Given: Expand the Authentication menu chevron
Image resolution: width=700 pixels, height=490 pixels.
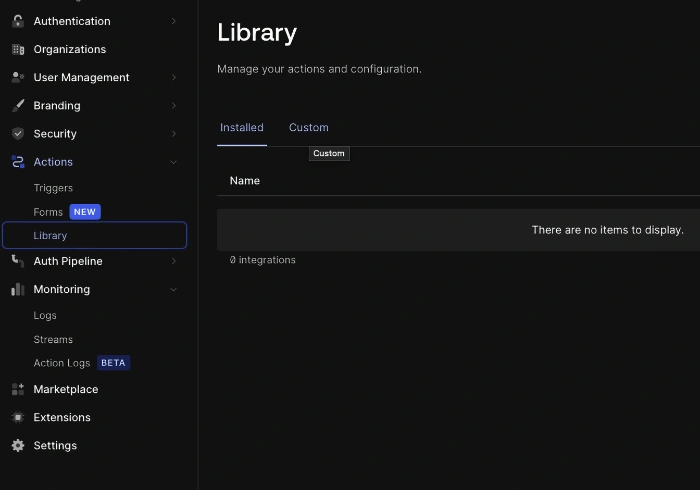Looking at the screenshot, I should coord(173,21).
